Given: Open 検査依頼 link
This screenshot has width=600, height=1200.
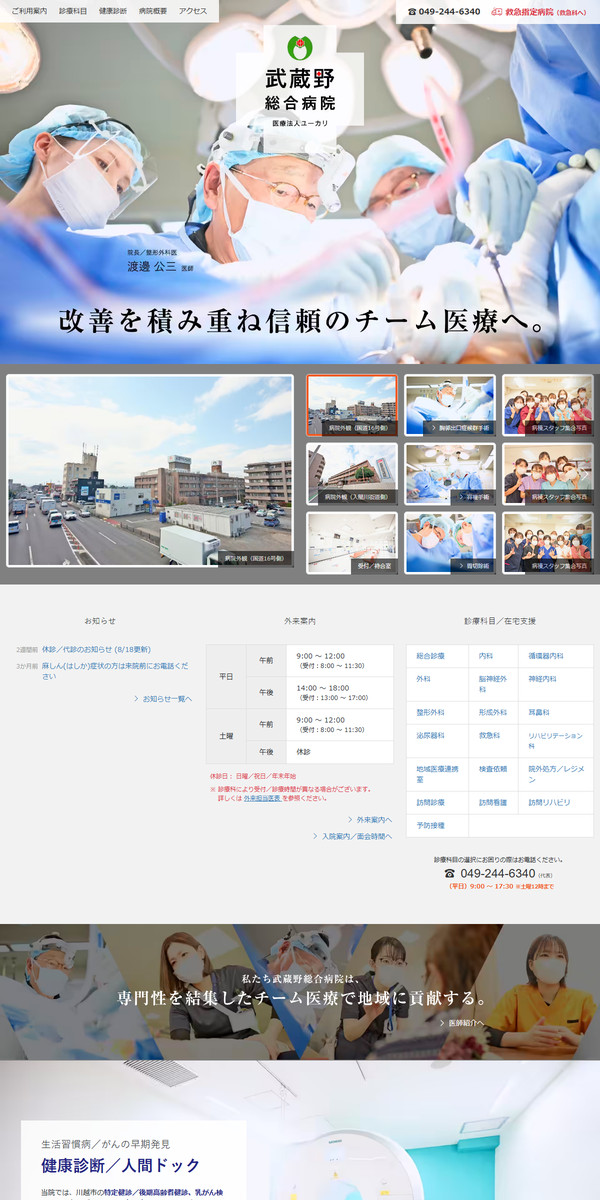Looking at the screenshot, I should point(493,769).
